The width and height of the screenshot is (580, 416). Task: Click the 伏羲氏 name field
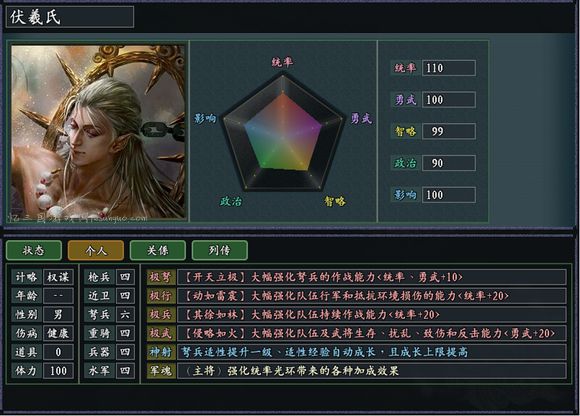pyautogui.click(x=70, y=17)
